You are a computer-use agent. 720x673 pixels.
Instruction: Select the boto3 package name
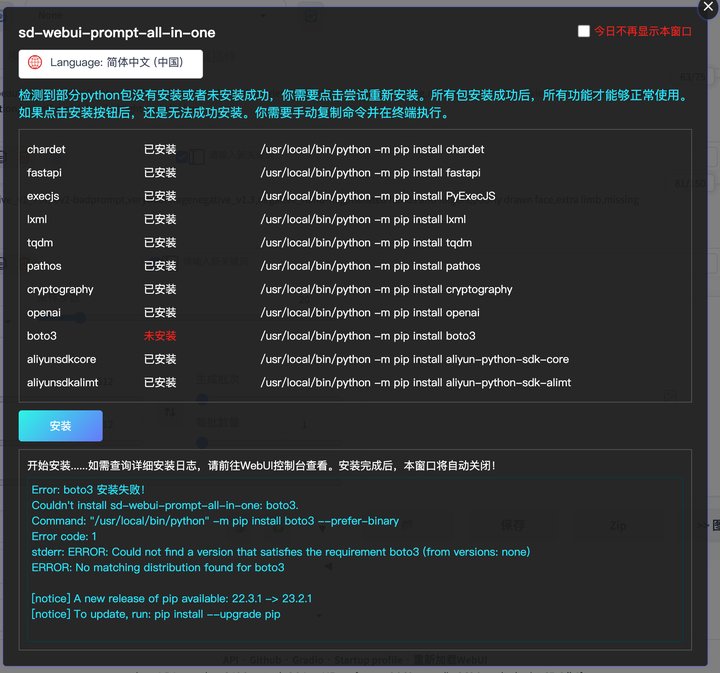tap(42, 336)
